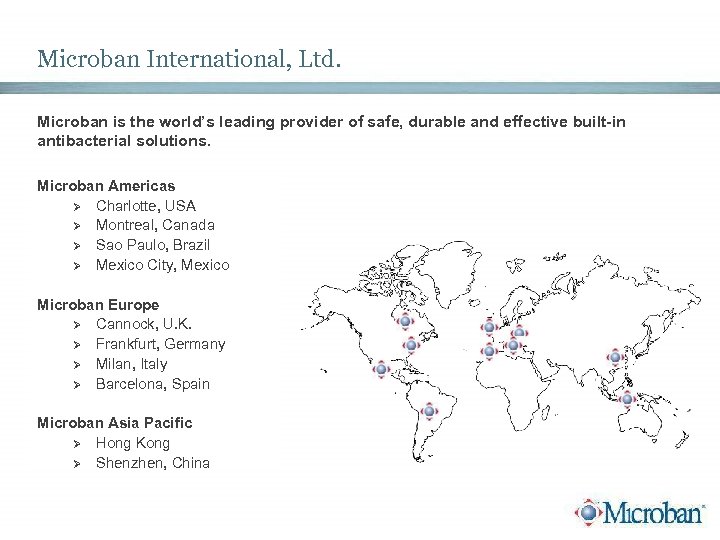Click the map marker over Mexico
This screenshot has width=720, height=540.
pyautogui.click(x=381, y=368)
